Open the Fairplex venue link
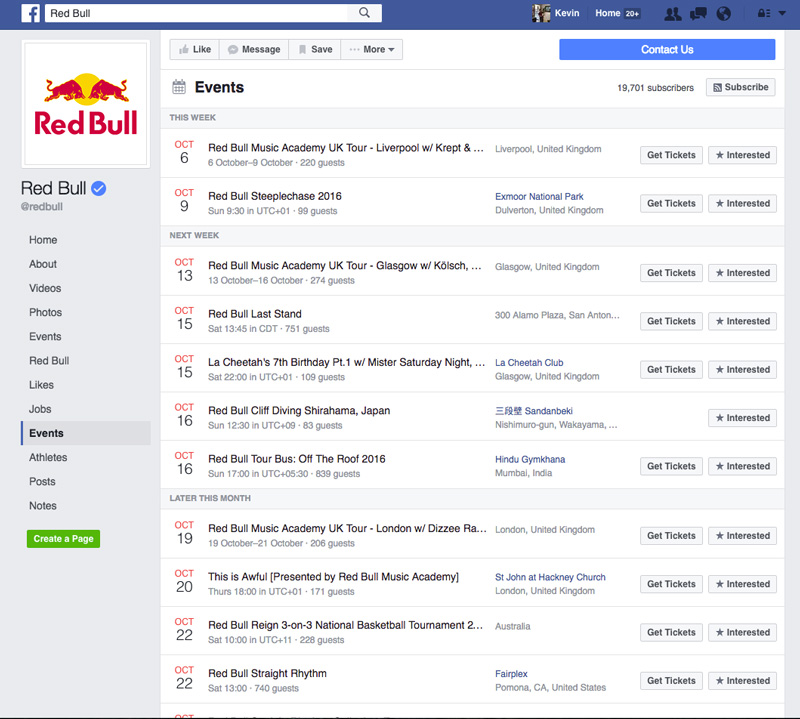 pyautogui.click(x=511, y=674)
